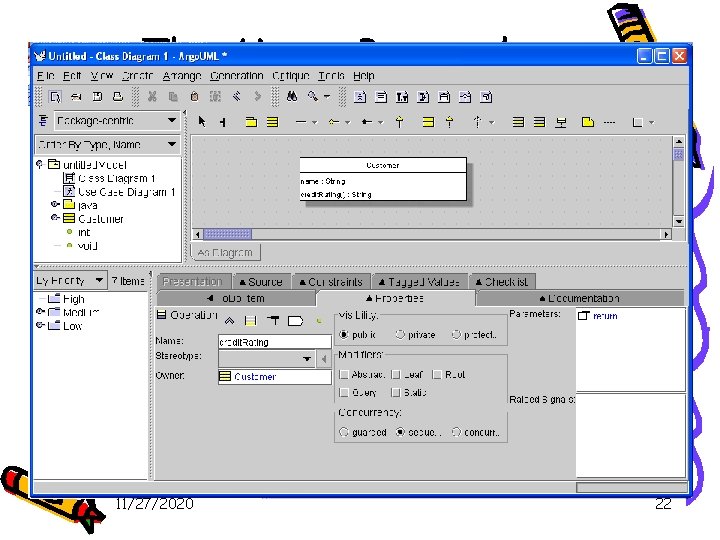
Task: Open the Edit menu
Action: [x=72, y=75]
